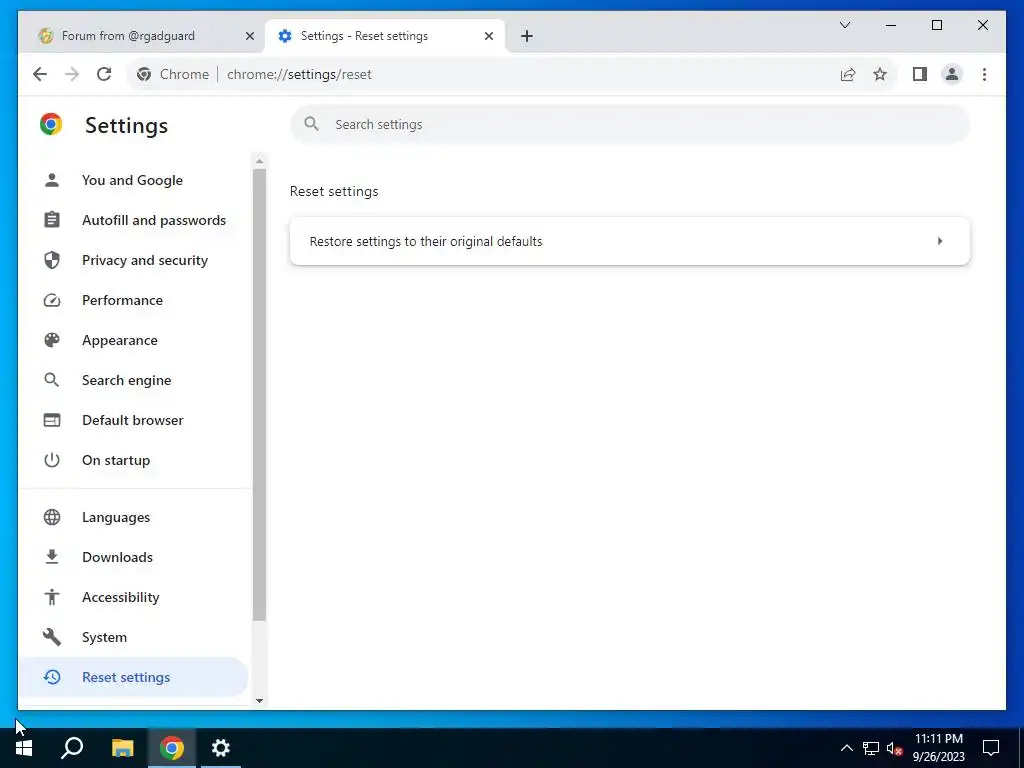
Task: Click the palette icon for Appearance
Action: pos(52,340)
